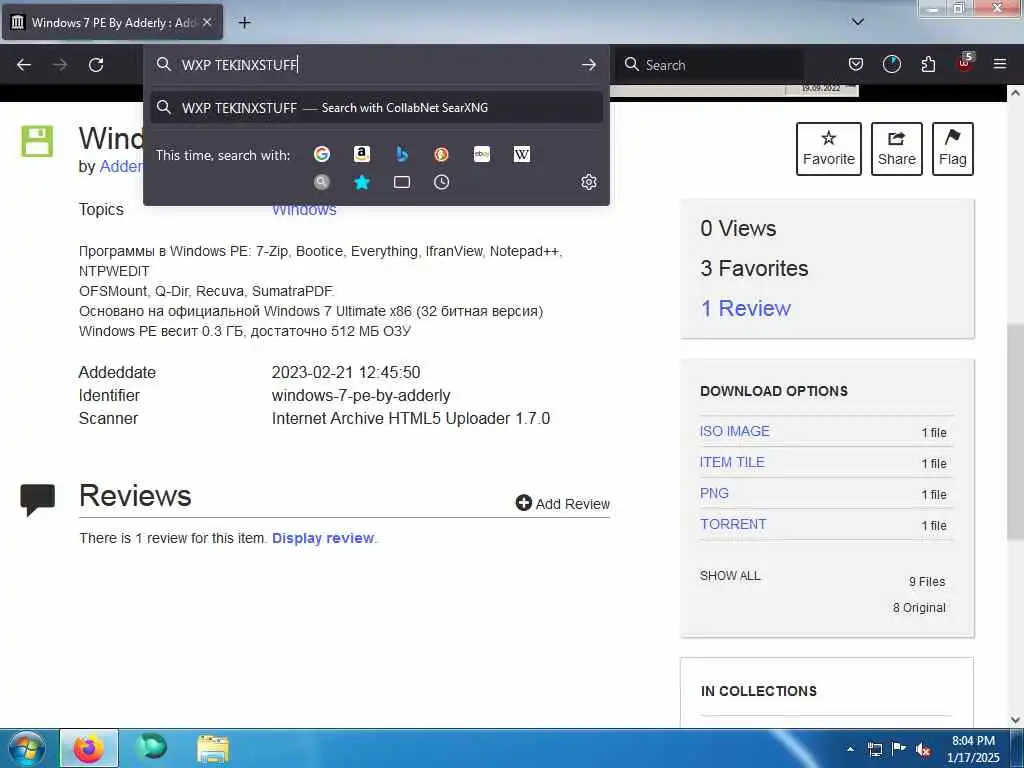The width and height of the screenshot is (1024, 768).
Task: Search this time with DuckDuckGo
Action: coord(441,154)
